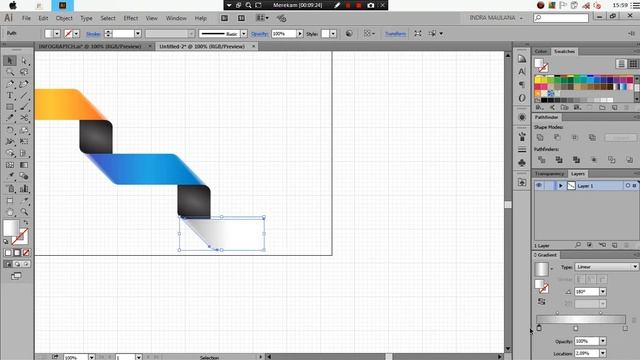Select the Paintbrush tool
Viewport: 640px width, 360px height.
point(24,107)
